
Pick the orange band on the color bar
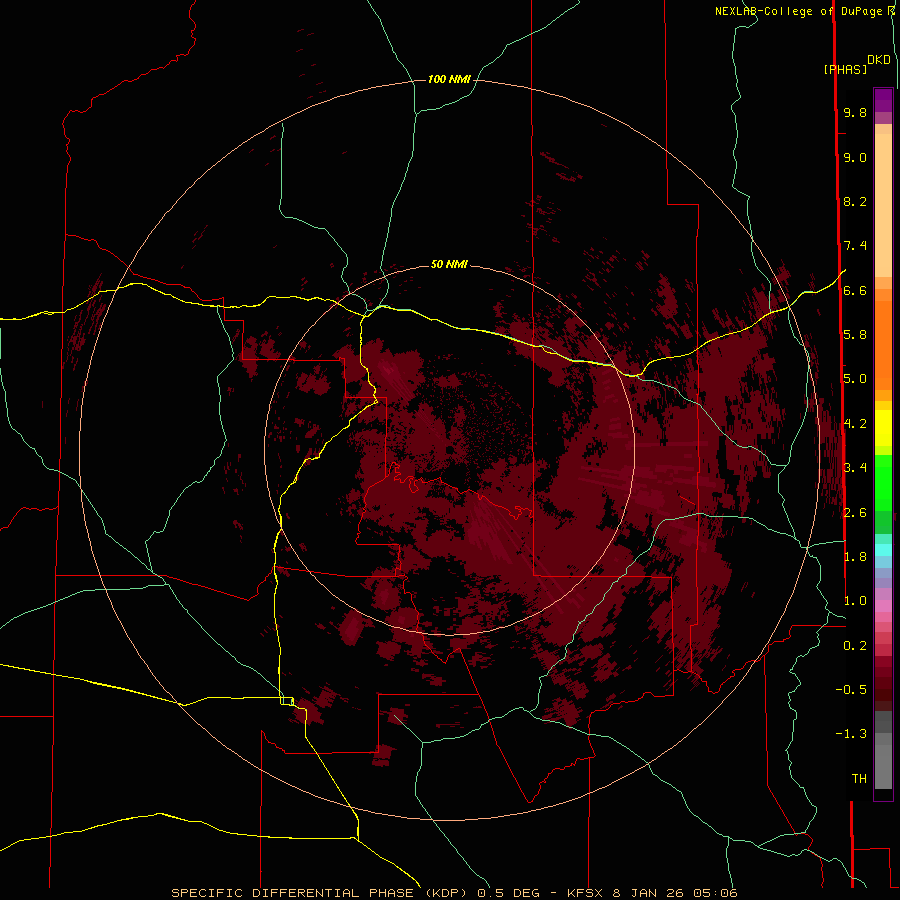point(883,344)
